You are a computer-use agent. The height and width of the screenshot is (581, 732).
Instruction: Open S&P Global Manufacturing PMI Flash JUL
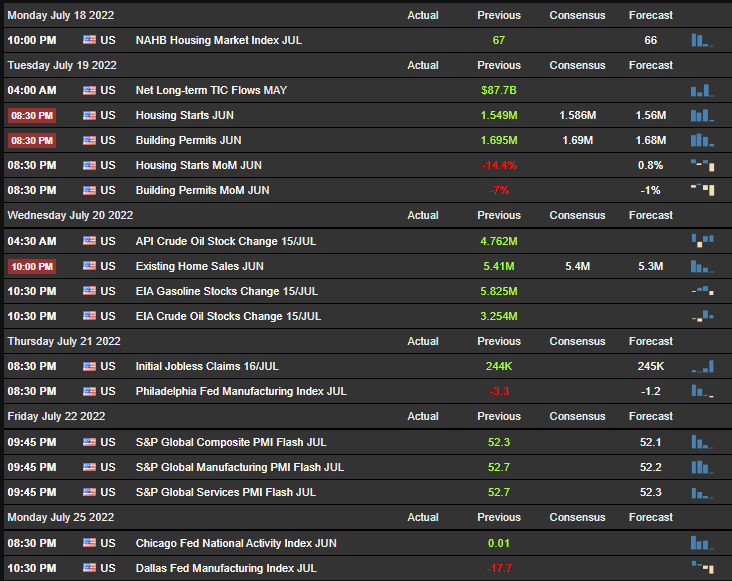click(239, 467)
